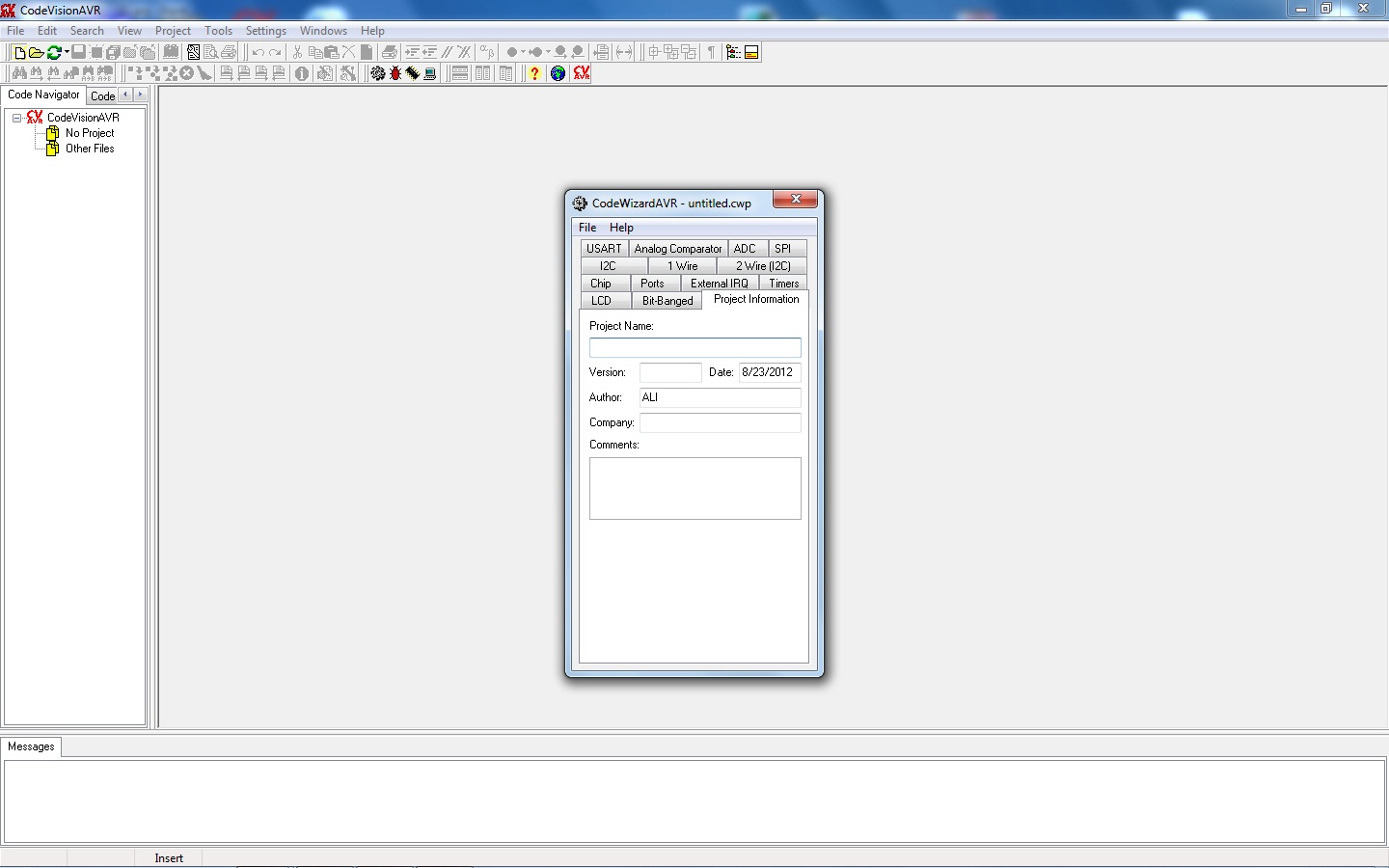Open the Reopen file dropdown arrow
1389x868 pixels.
(x=67, y=52)
